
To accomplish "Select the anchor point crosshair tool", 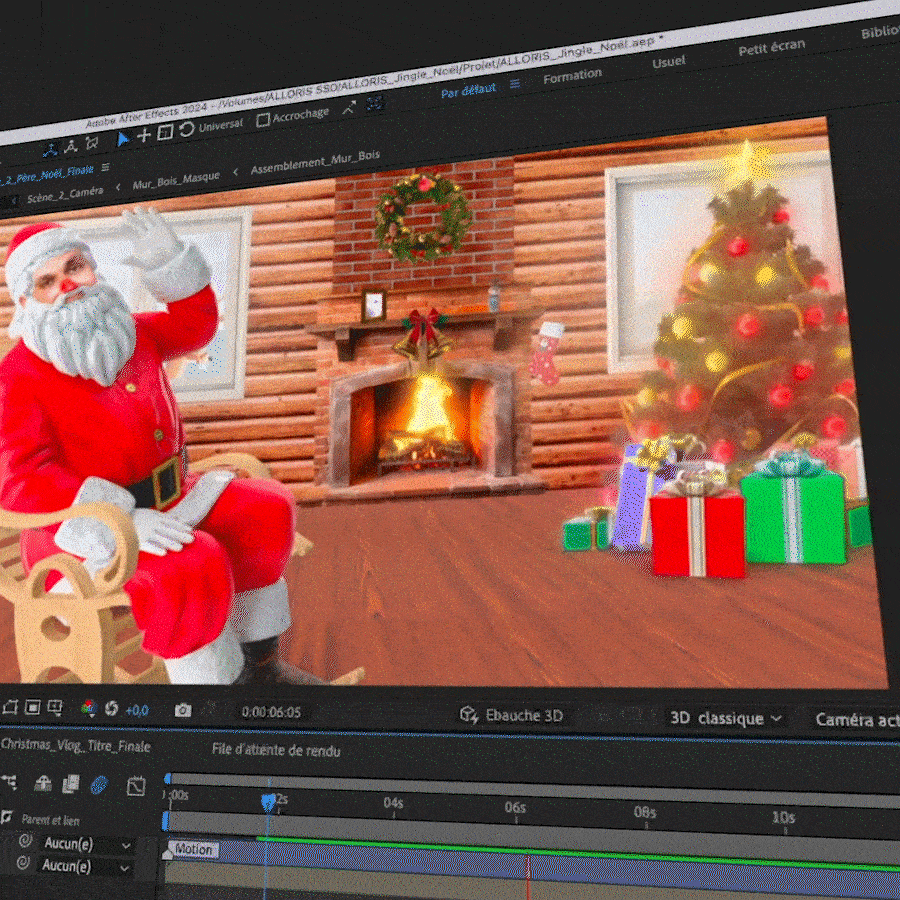I will tap(144, 135).
